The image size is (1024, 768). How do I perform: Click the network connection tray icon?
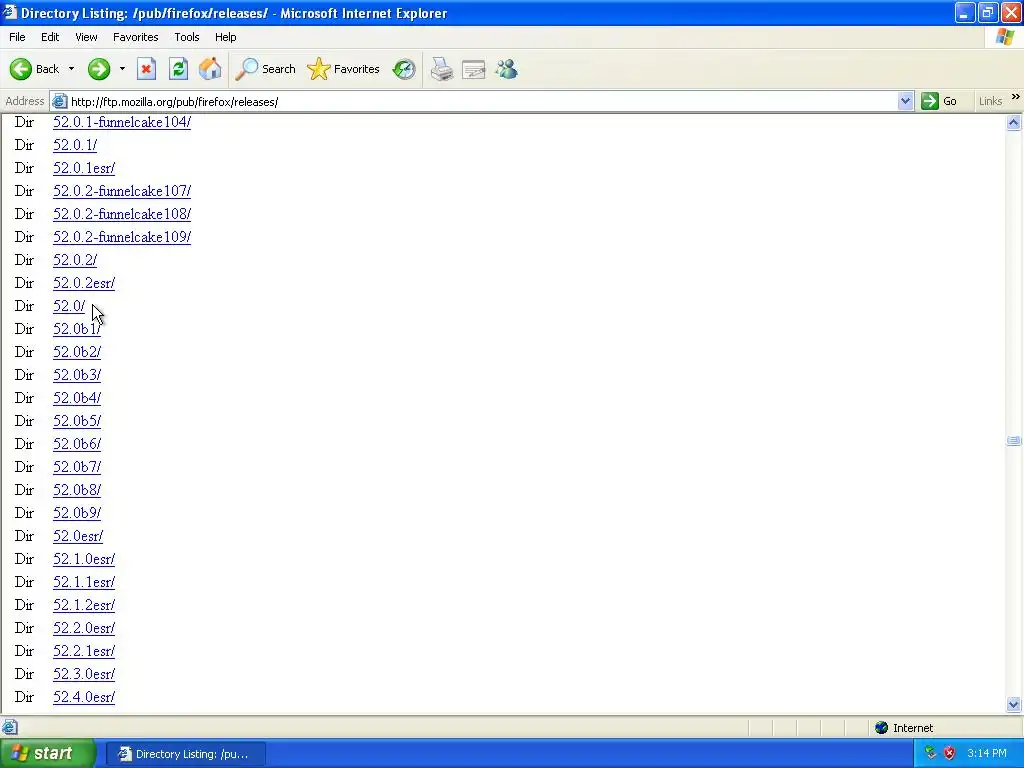pyautogui.click(x=931, y=753)
